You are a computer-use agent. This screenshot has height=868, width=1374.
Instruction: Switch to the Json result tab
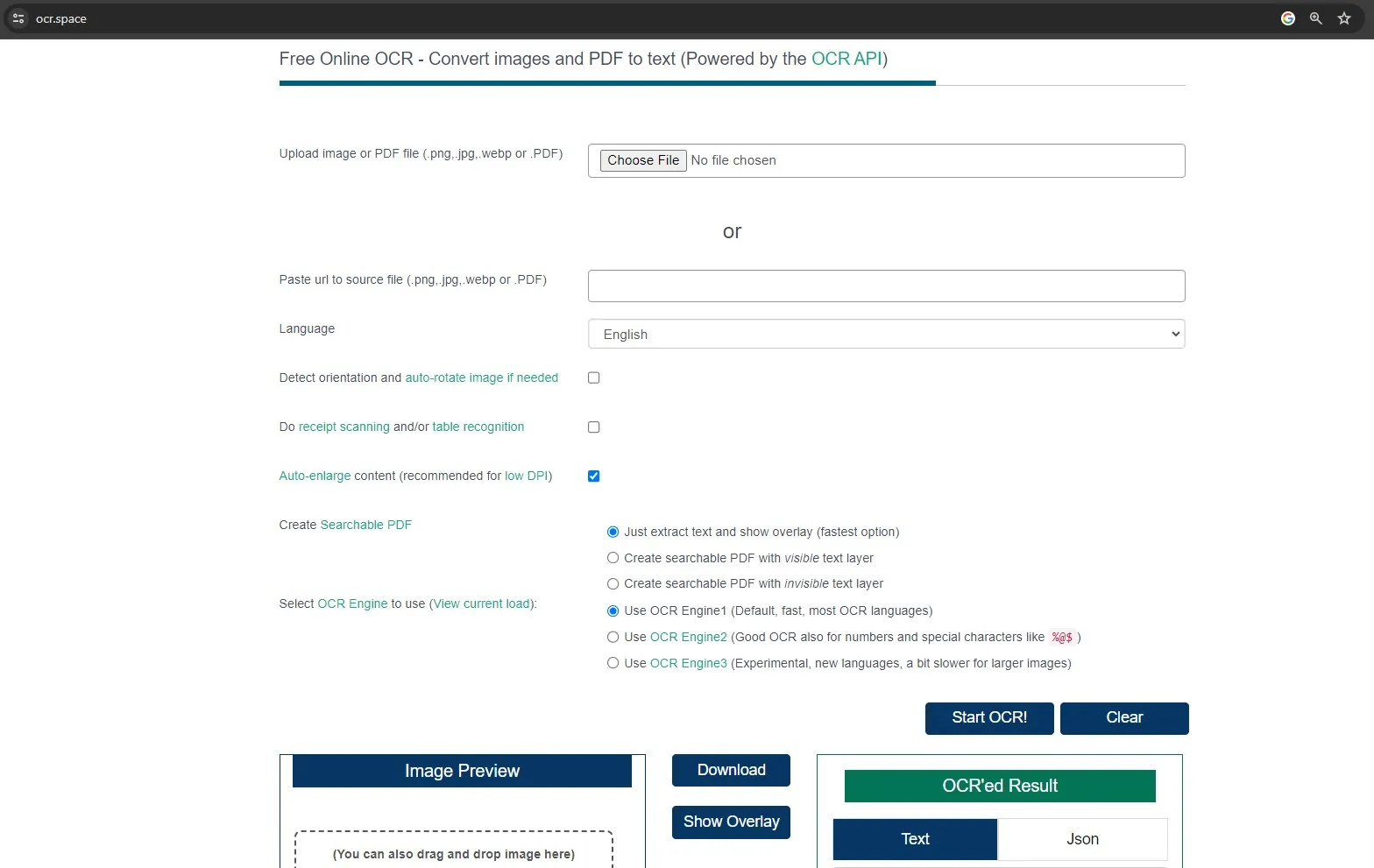tap(1082, 839)
